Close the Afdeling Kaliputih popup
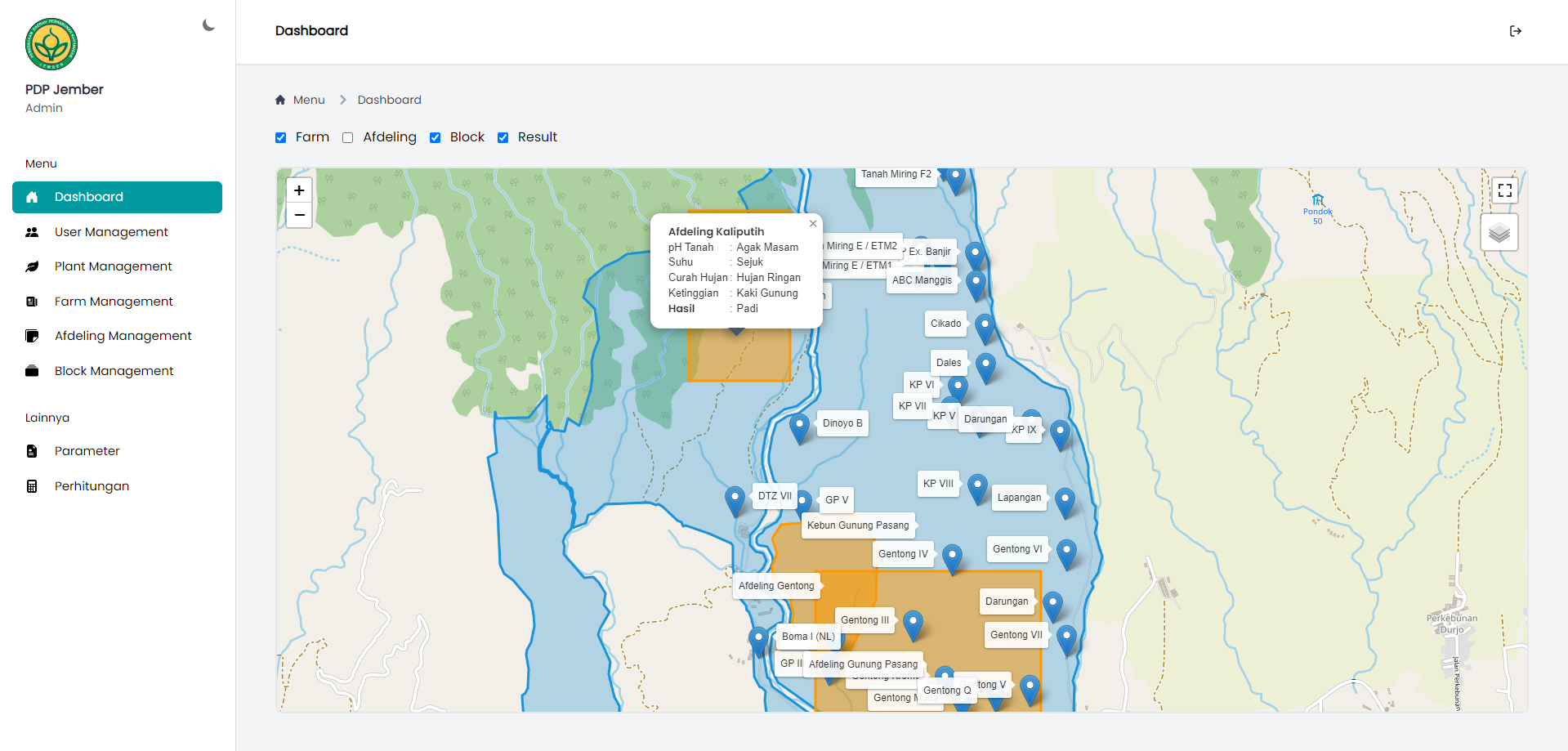 [812, 224]
